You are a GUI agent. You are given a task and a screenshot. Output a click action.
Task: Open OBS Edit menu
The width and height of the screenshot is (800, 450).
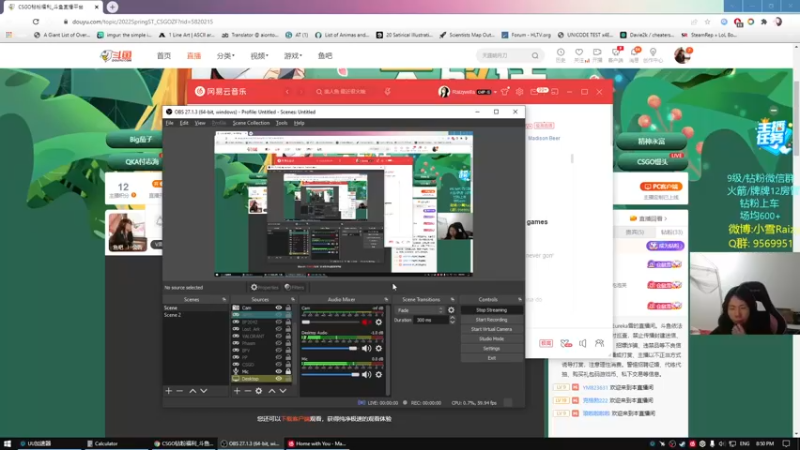coord(184,123)
